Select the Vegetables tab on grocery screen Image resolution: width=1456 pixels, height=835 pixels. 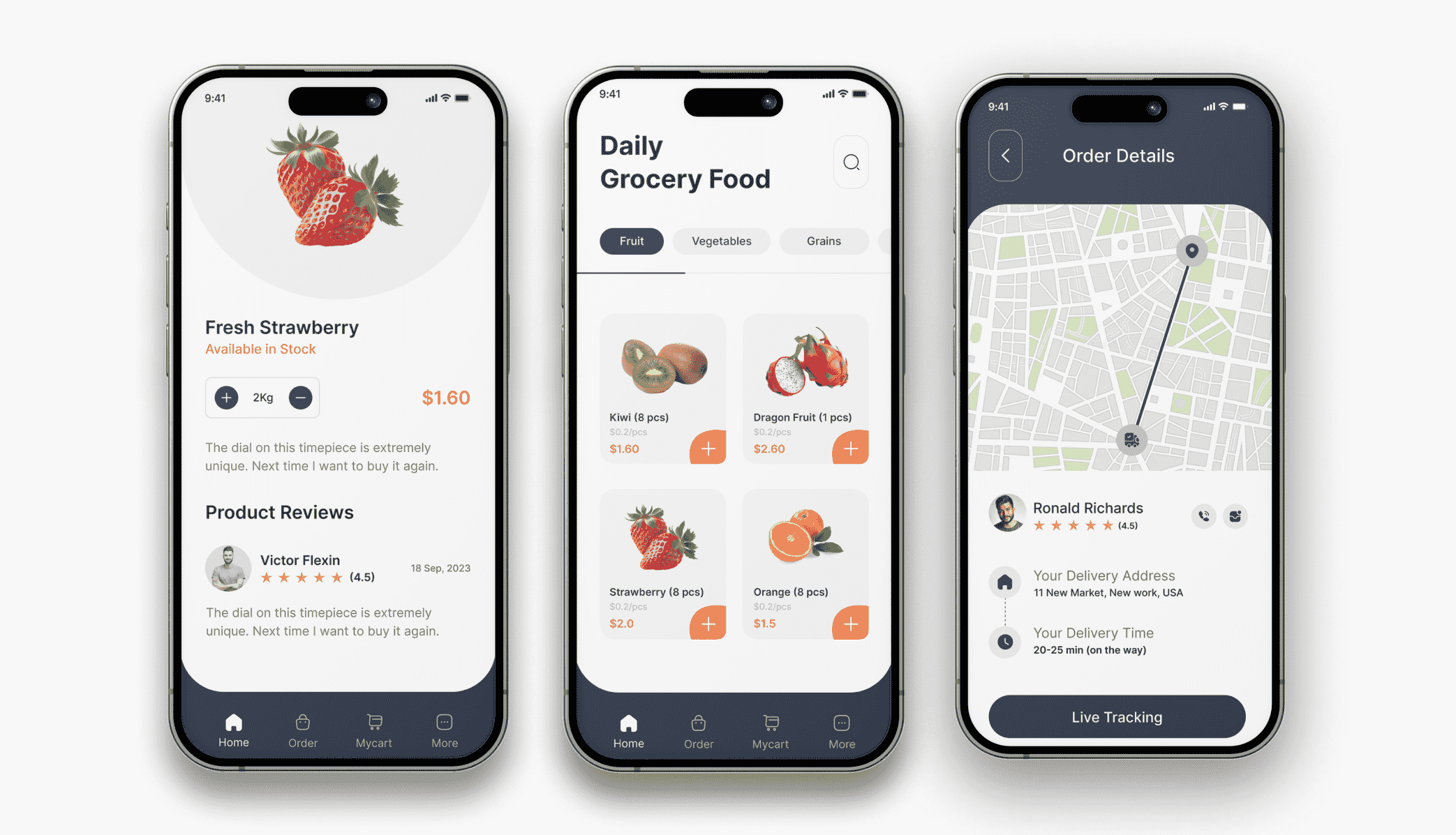tap(720, 240)
